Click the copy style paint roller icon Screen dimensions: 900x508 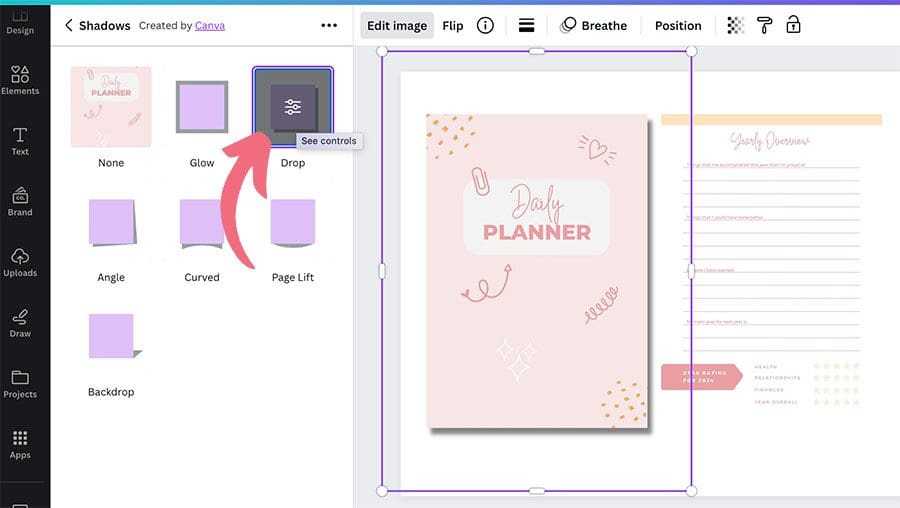tap(764, 26)
